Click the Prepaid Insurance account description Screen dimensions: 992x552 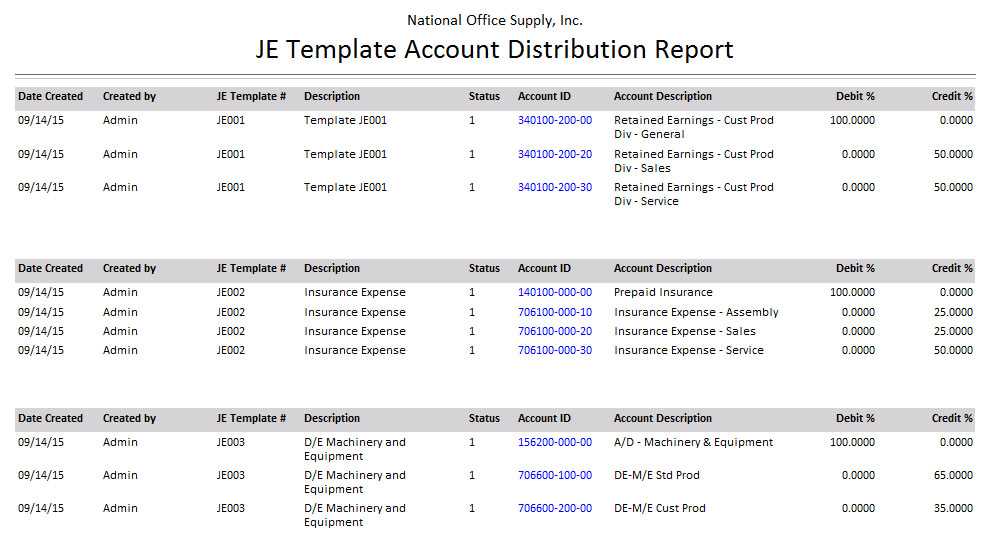[663, 292]
